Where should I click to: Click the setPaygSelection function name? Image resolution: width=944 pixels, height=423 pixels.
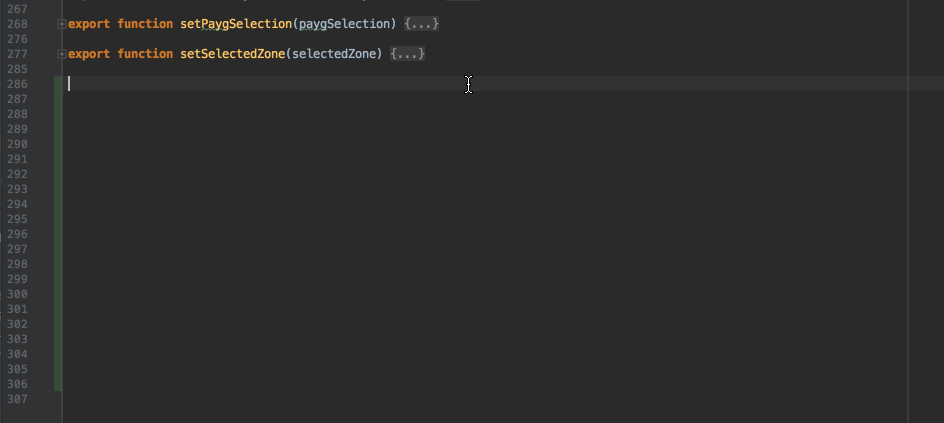[x=234, y=23]
